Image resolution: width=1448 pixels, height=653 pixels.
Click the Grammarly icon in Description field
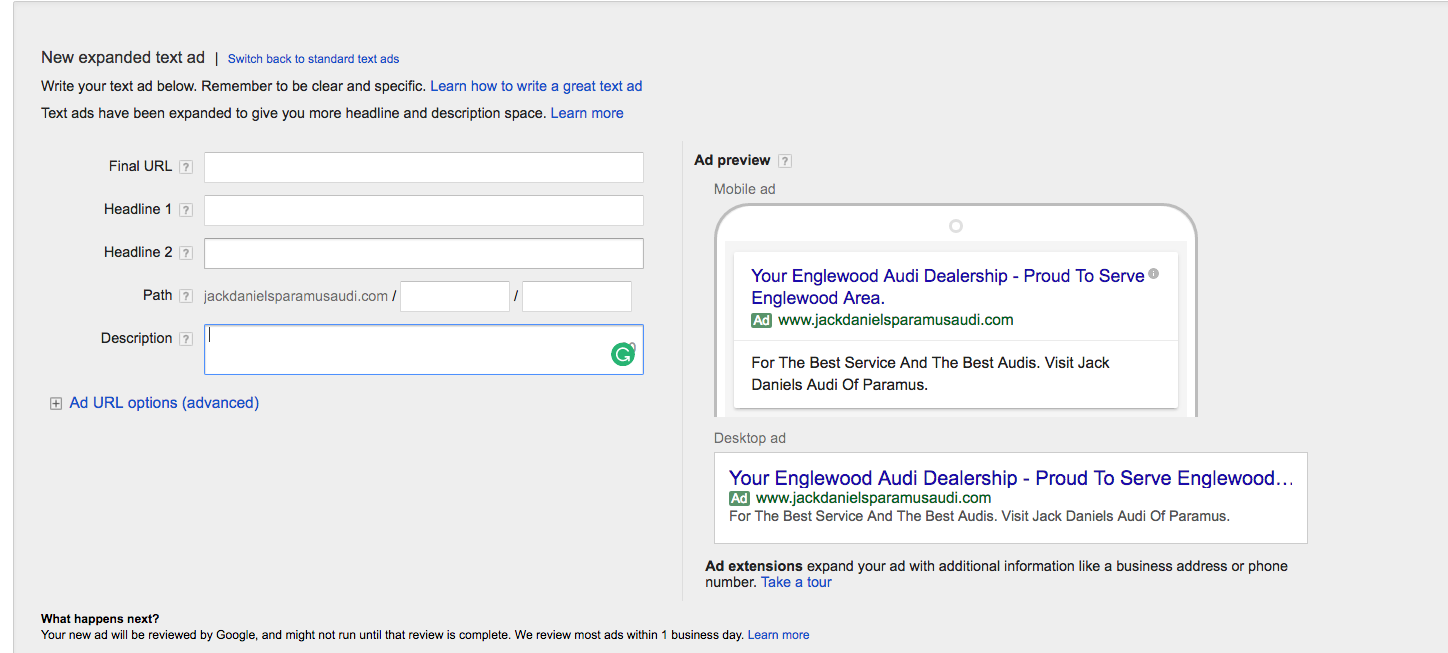tap(623, 354)
